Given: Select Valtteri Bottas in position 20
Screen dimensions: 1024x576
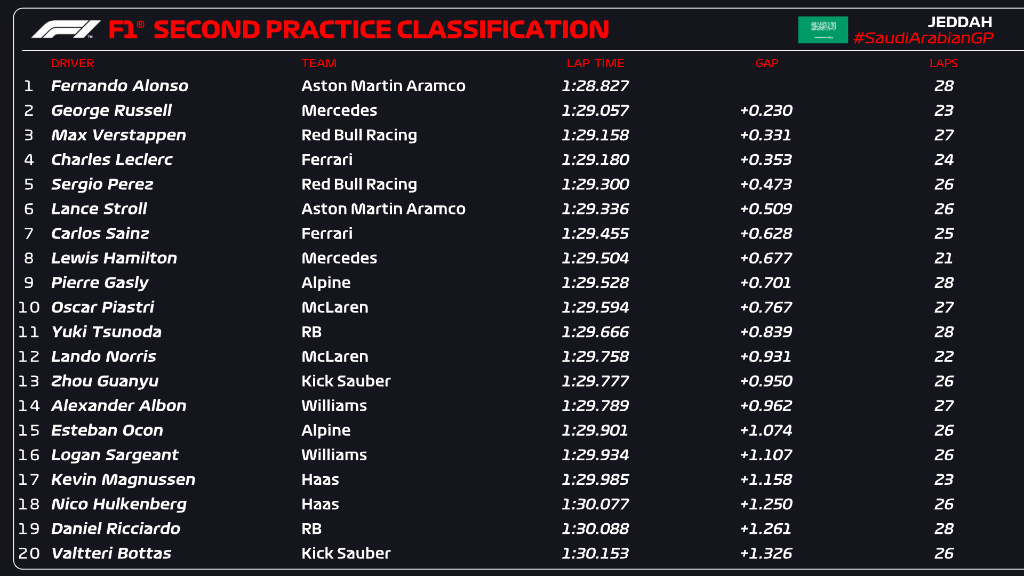Looking at the screenshot, I should [111, 553].
